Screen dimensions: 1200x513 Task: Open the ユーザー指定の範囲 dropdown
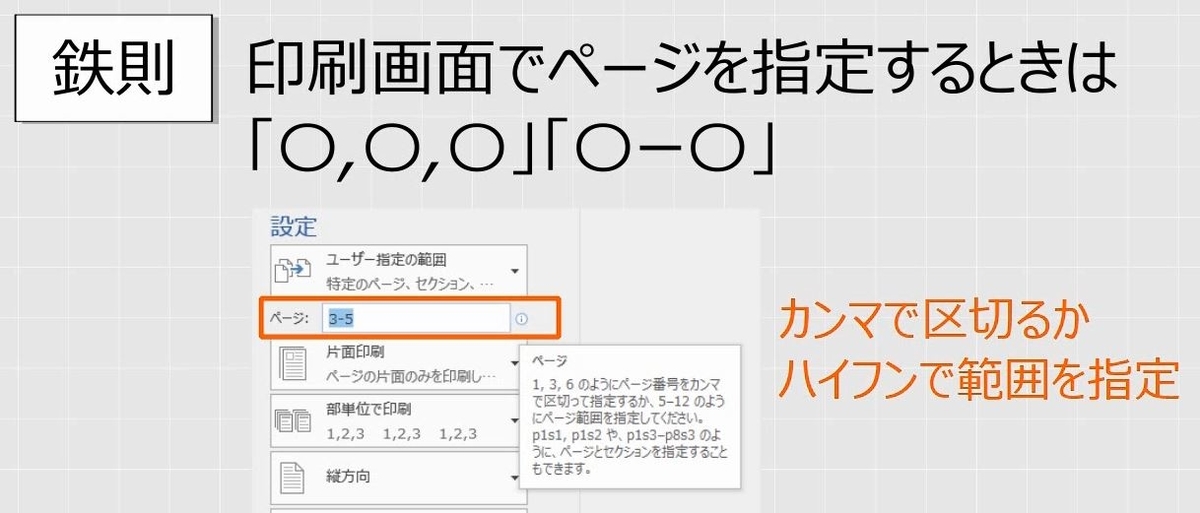coord(400,269)
